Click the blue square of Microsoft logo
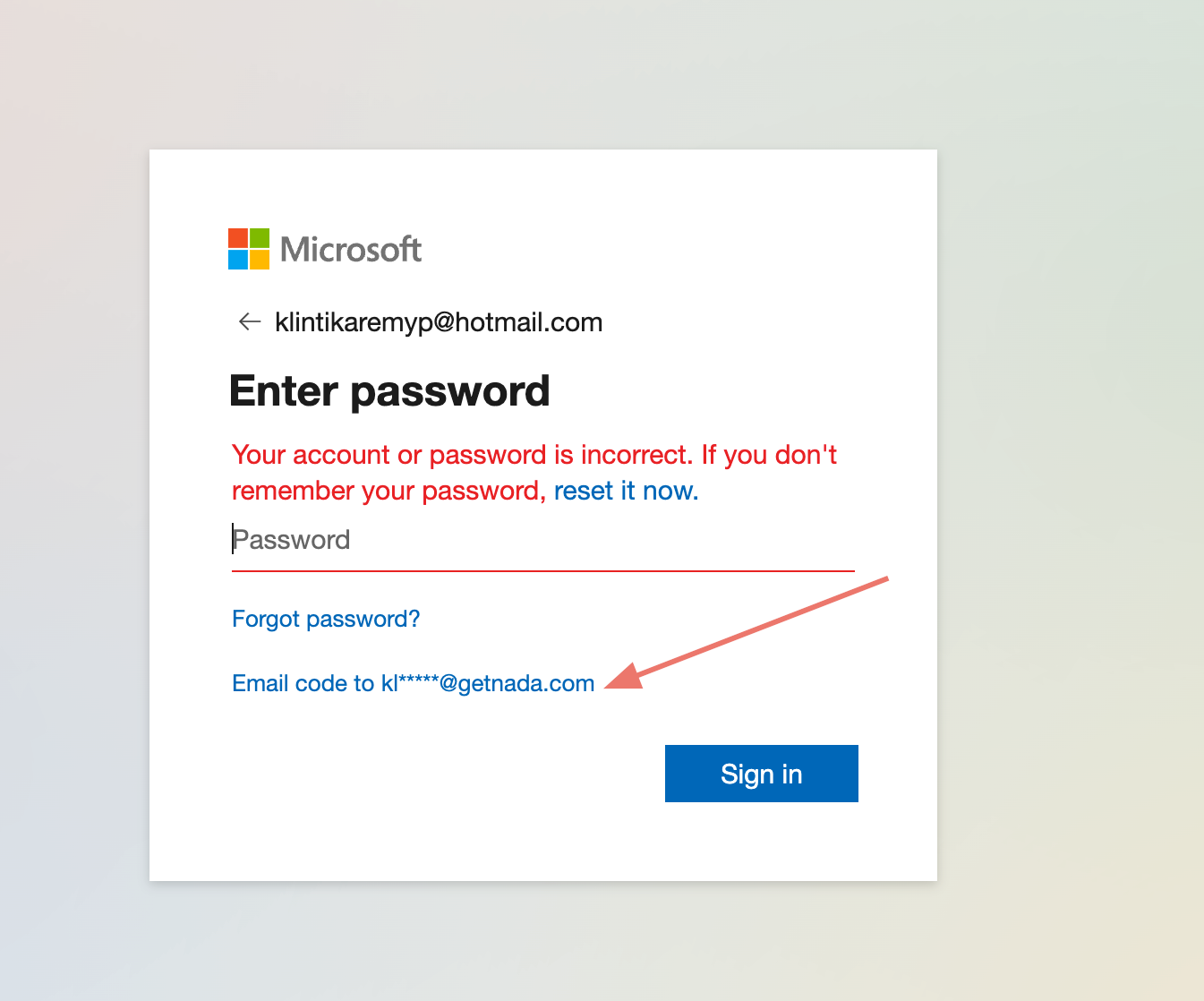 (238, 260)
